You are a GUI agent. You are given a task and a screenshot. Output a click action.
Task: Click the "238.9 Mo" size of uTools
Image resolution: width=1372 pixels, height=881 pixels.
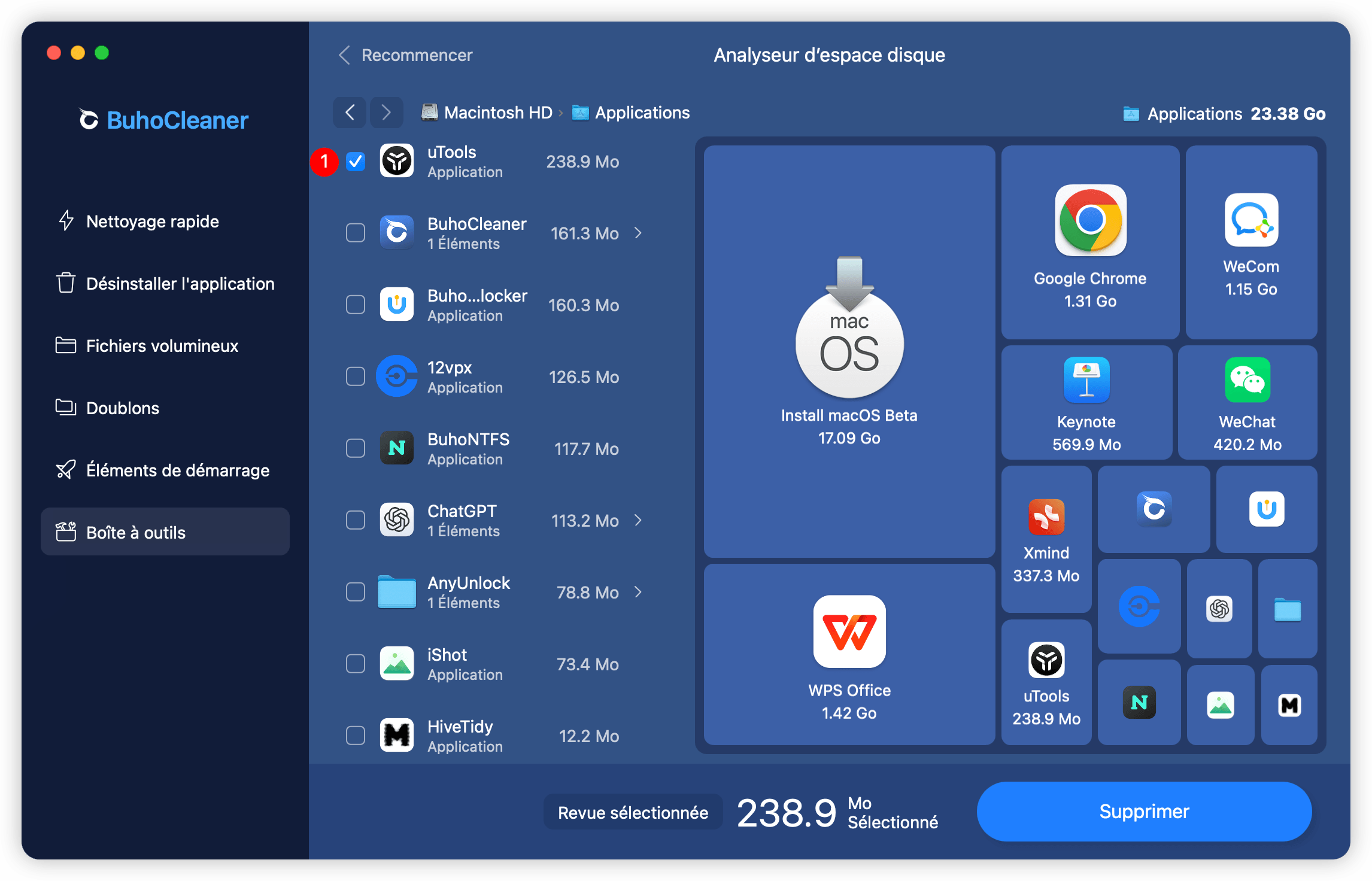point(582,162)
